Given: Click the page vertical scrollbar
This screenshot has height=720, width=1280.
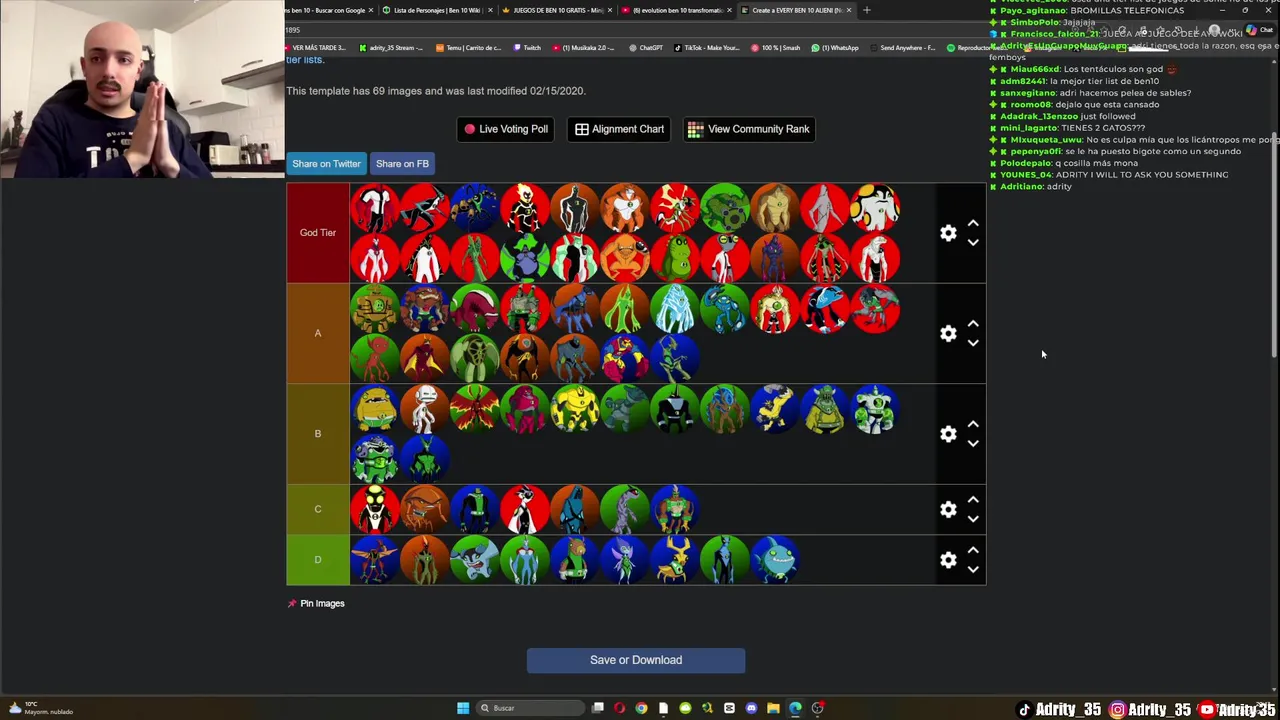Looking at the screenshot, I should pyautogui.click(x=1275, y=245).
